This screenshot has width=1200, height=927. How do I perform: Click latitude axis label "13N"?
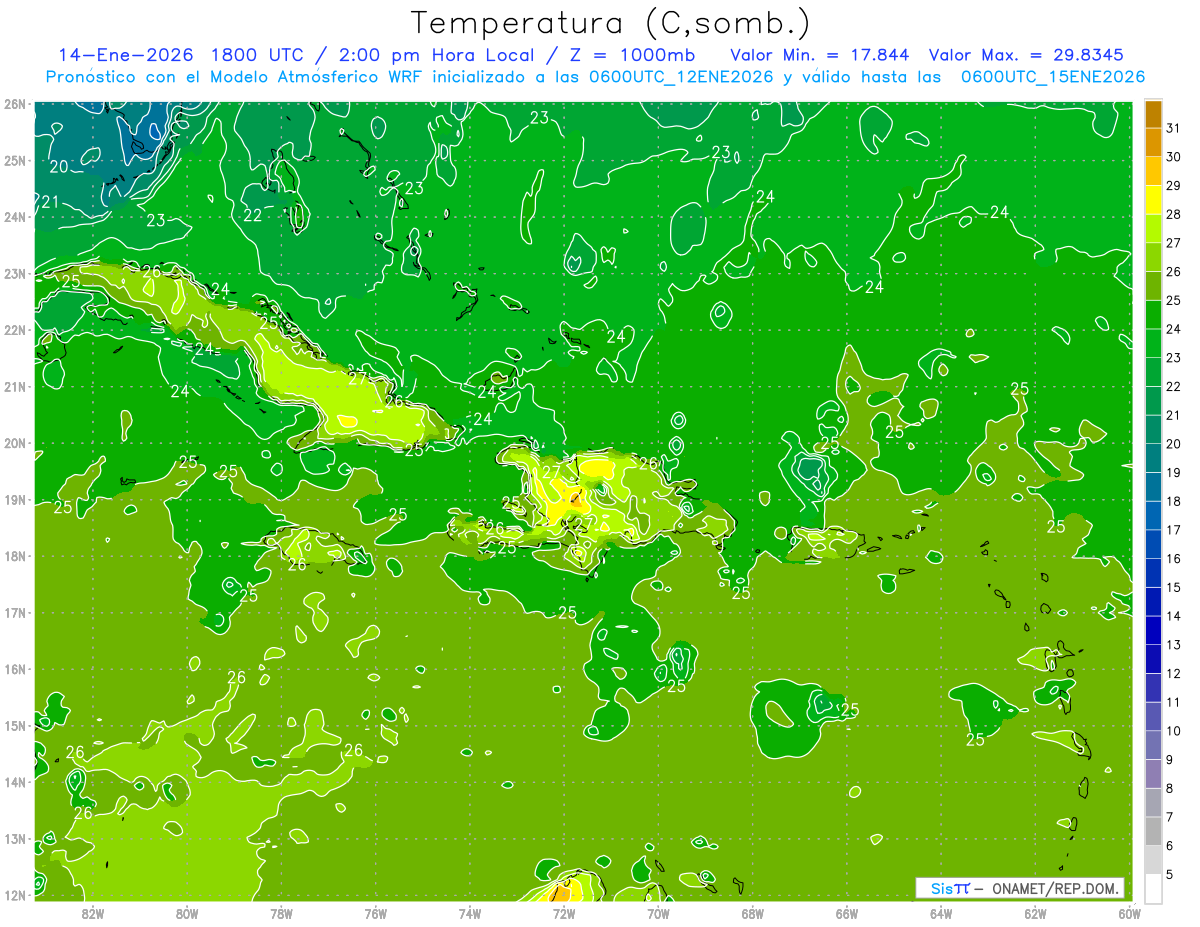pyautogui.click(x=14, y=839)
